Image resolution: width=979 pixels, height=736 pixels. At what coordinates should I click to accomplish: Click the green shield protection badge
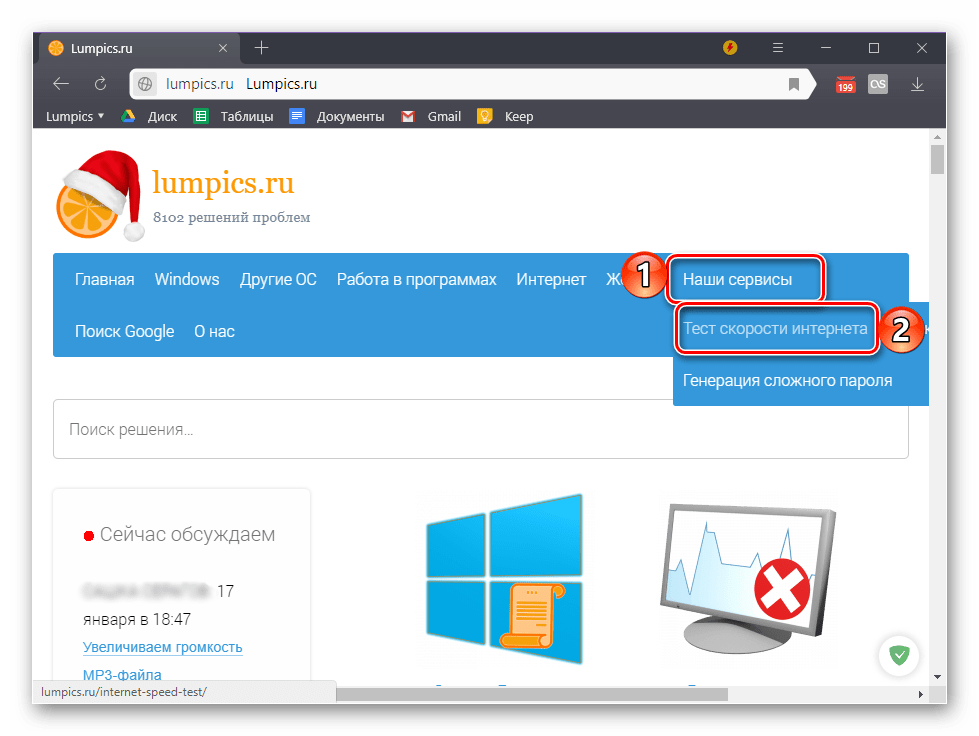pyautogui.click(x=900, y=656)
